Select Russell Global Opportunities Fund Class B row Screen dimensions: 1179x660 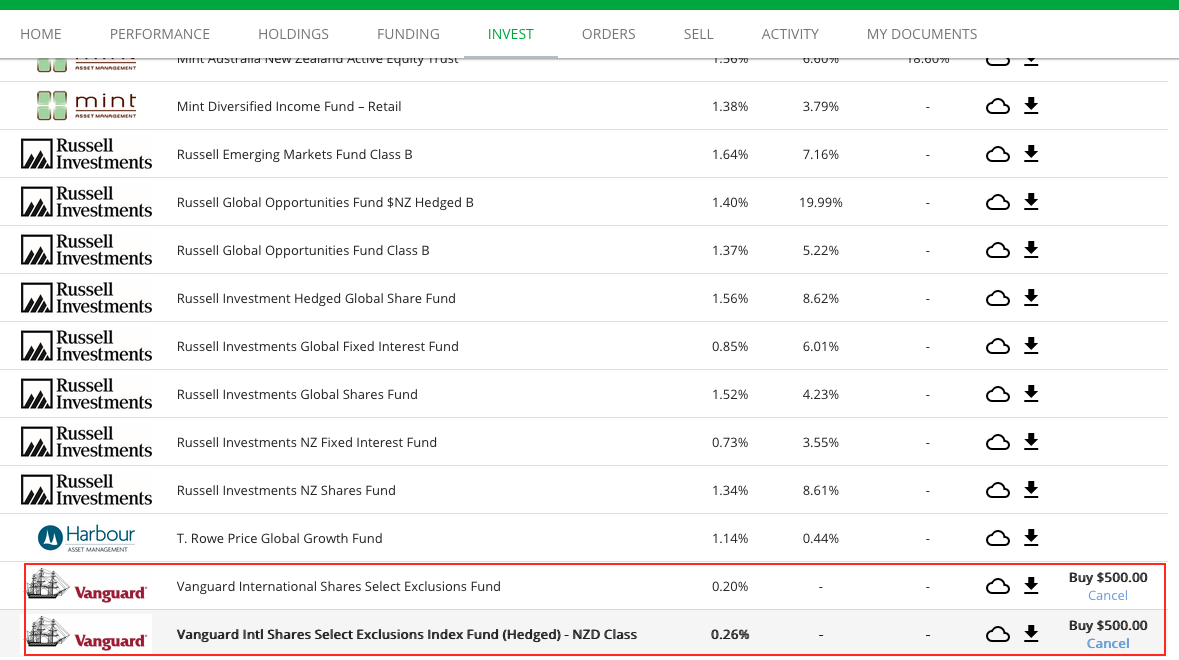(303, 250)
